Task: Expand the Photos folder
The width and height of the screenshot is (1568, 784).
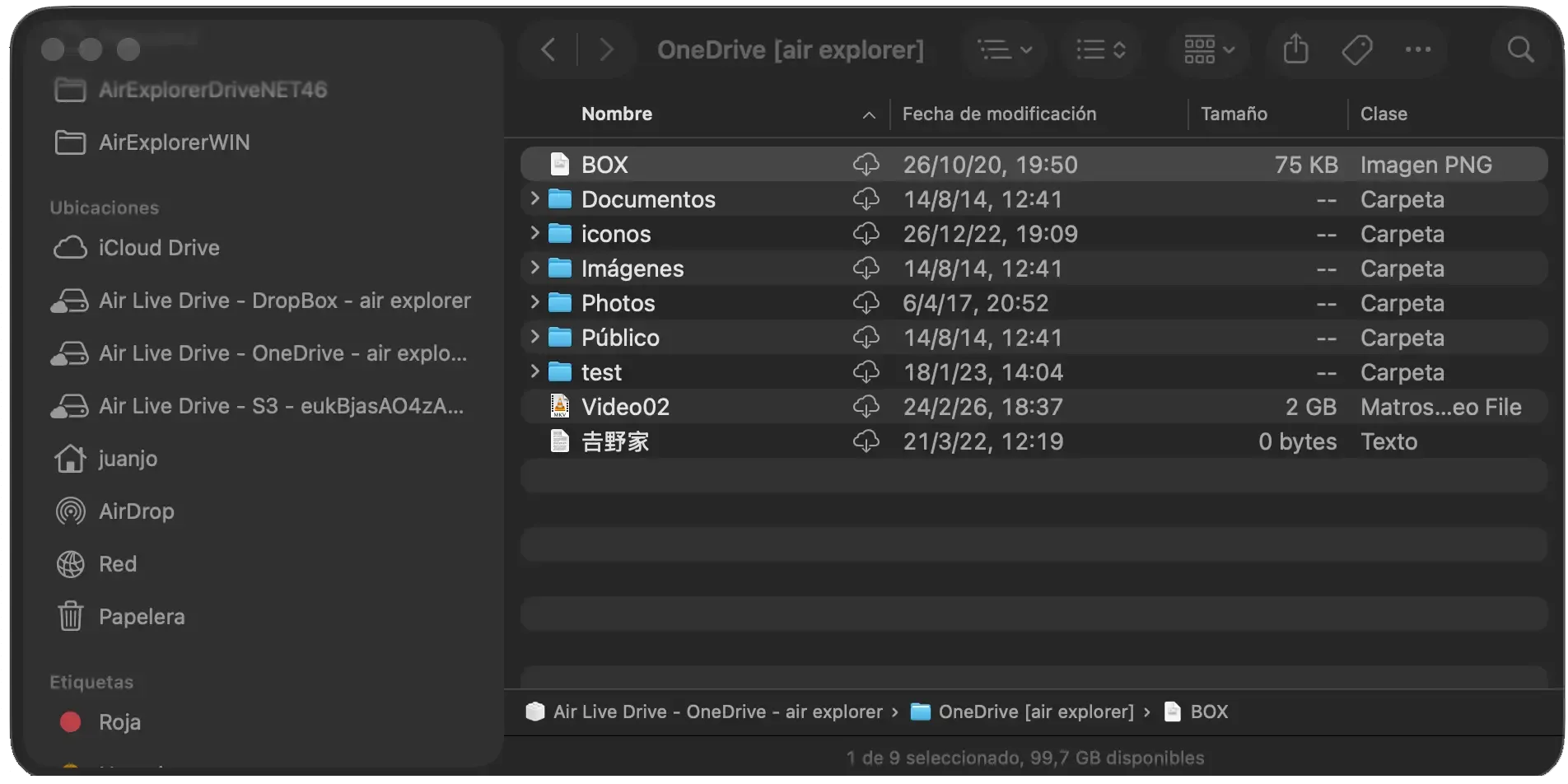Action: pos(534,302)
